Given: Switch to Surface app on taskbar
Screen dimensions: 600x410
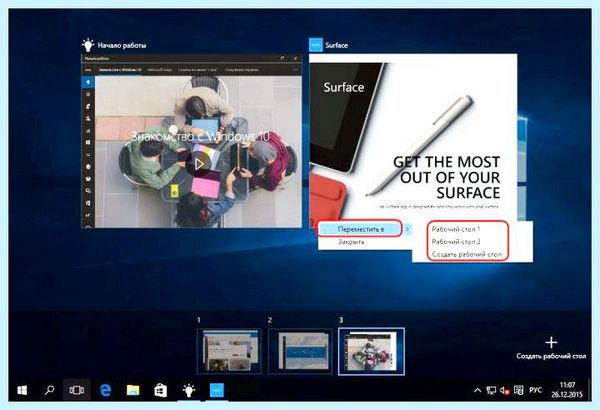Looking at the screenshot, I should [217, 390].
